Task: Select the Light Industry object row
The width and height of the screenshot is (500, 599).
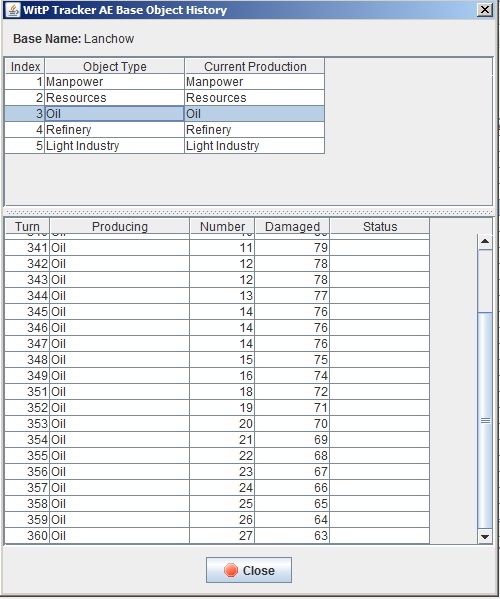Action: pos(165,146)
